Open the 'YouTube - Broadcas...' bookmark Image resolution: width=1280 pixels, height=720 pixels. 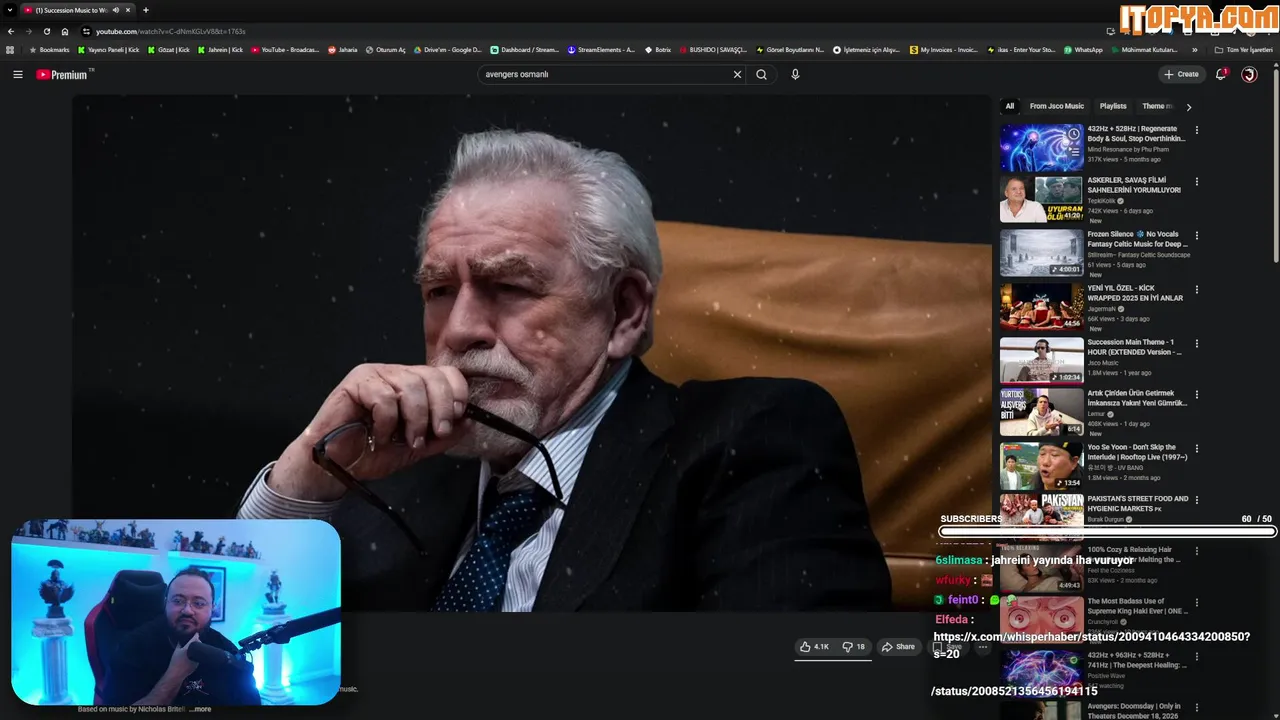click(x=285, y=49)
